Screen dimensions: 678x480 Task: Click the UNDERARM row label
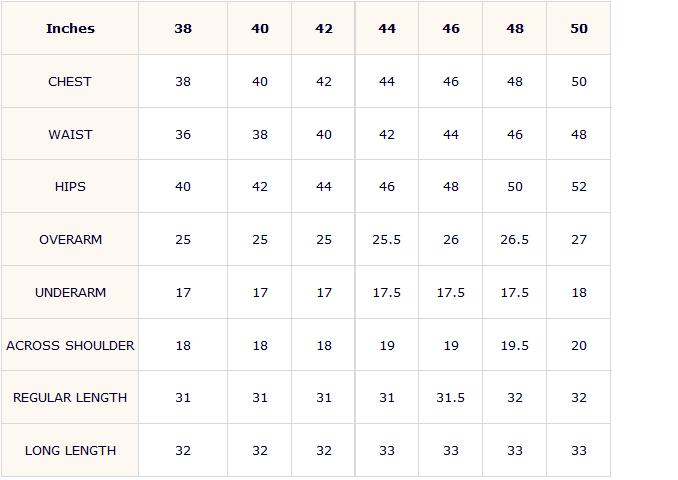[70, 292]
